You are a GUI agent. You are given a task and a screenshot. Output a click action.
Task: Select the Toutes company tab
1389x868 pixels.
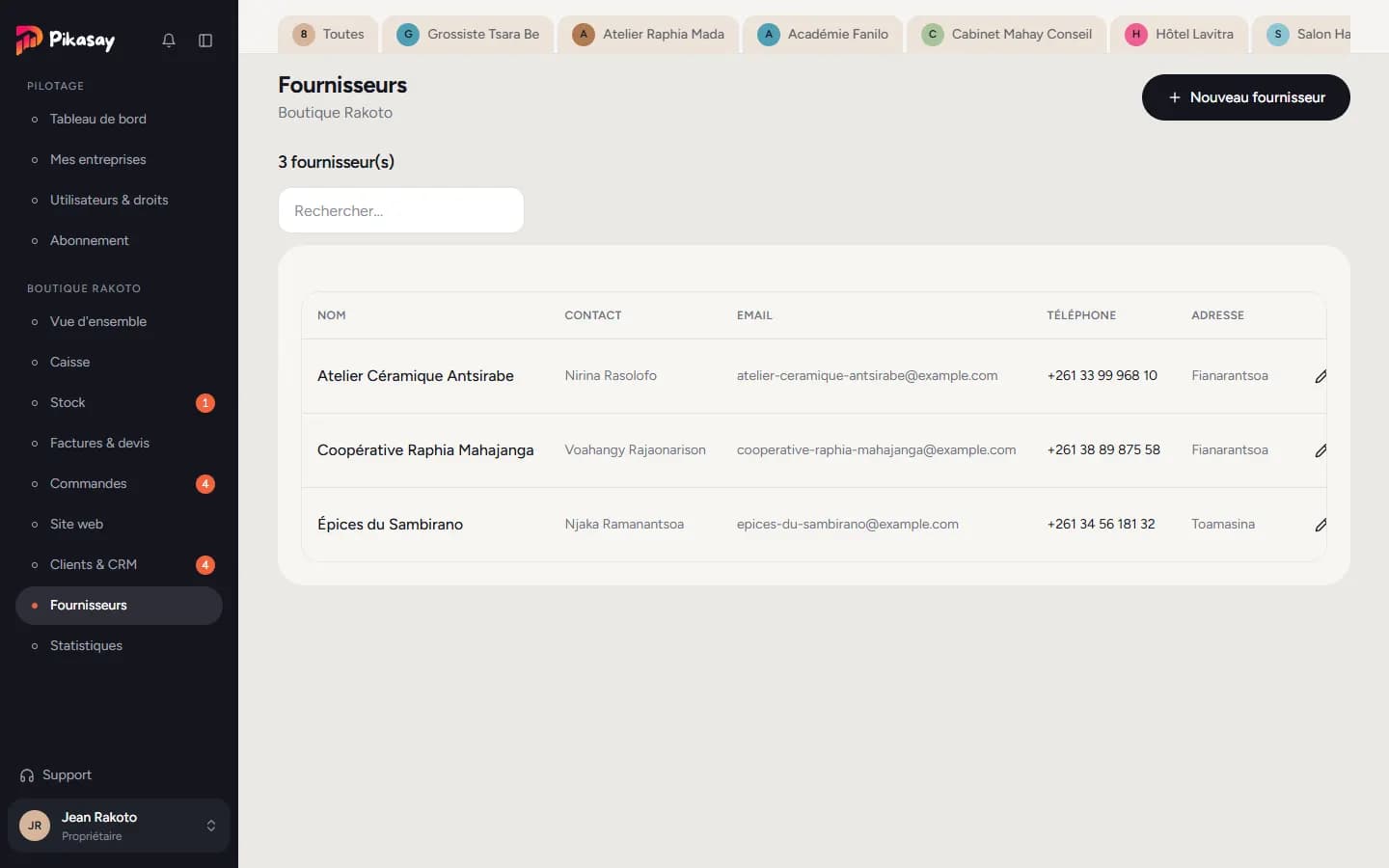pos(329,34)
